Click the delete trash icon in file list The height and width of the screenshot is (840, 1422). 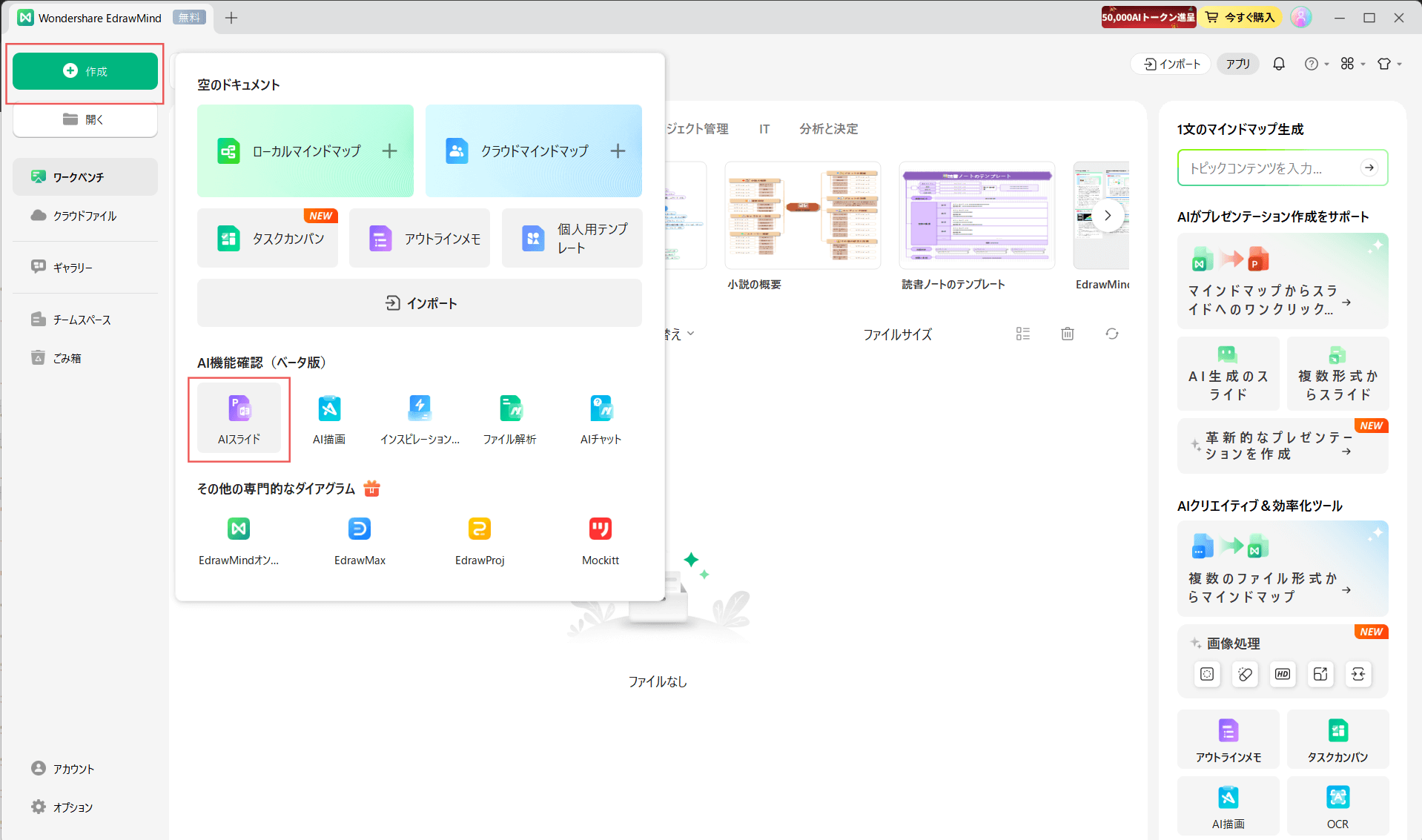click(x=1068, y=334)
